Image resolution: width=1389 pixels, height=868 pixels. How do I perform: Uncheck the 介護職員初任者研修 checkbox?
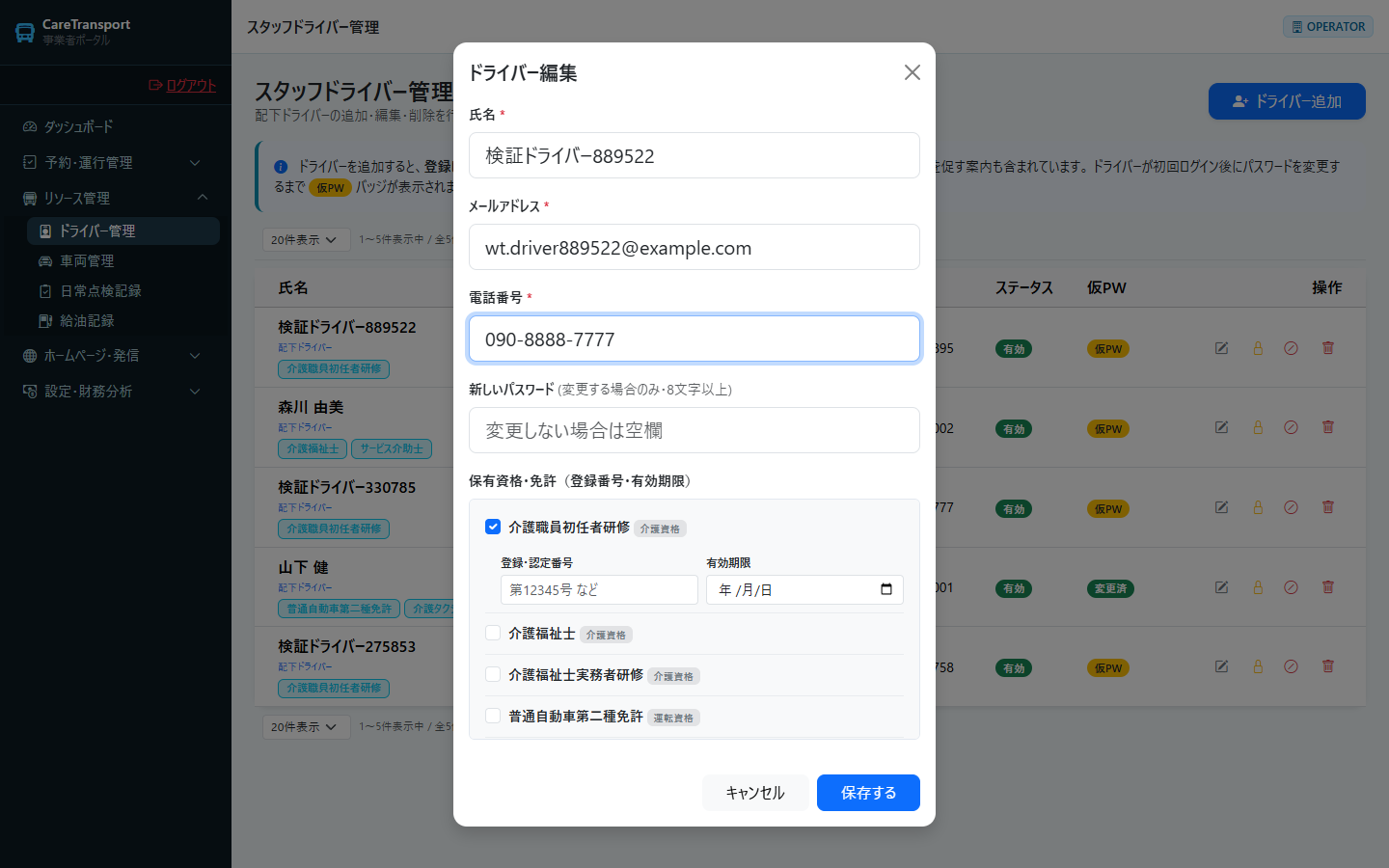493,527
